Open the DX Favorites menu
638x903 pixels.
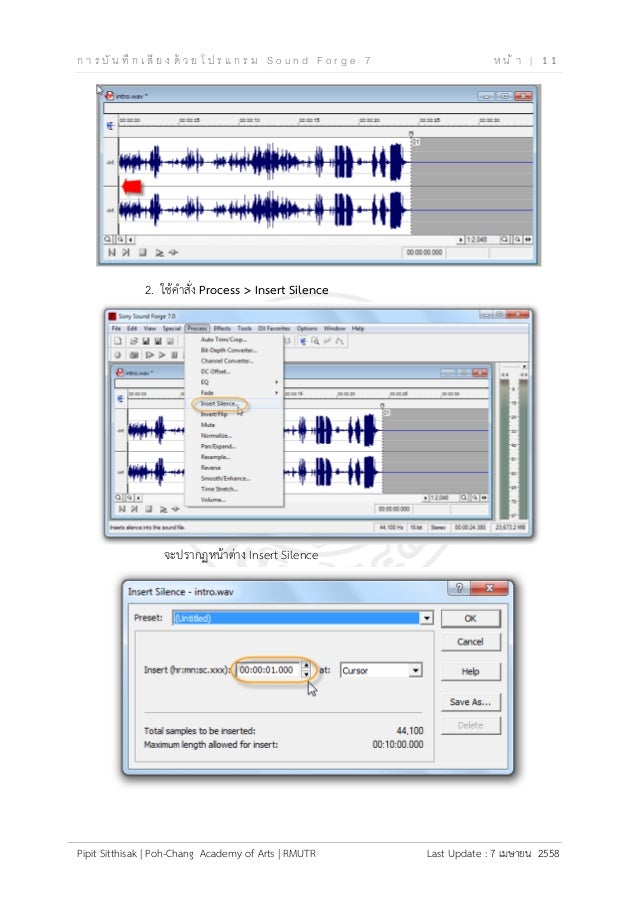[x=274, y=328]
